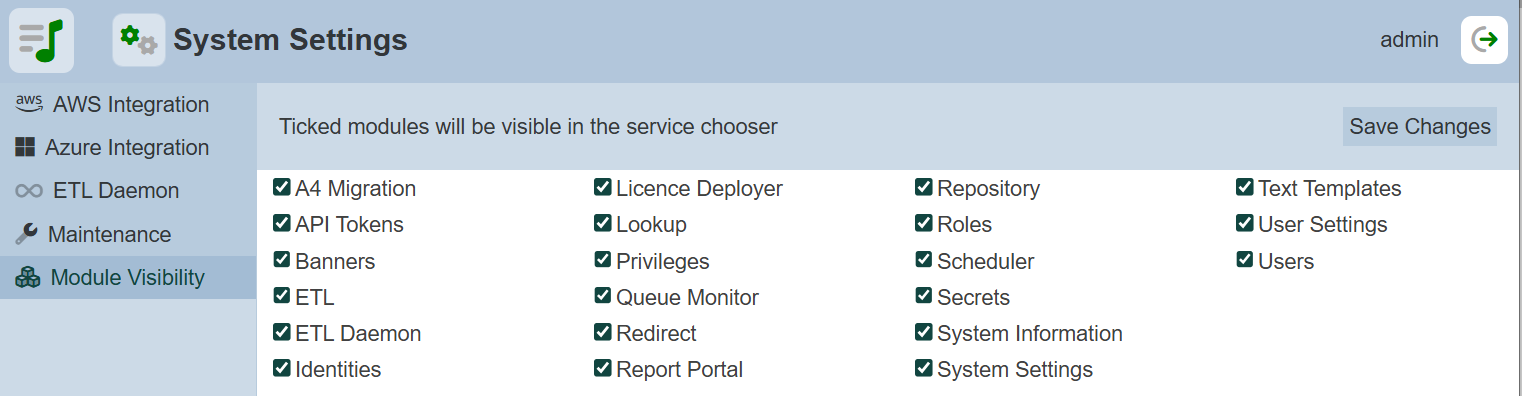Toggle the User Settings checkbox
The height and width of the screenshot is (396, 1522).
coord(1245,223)
